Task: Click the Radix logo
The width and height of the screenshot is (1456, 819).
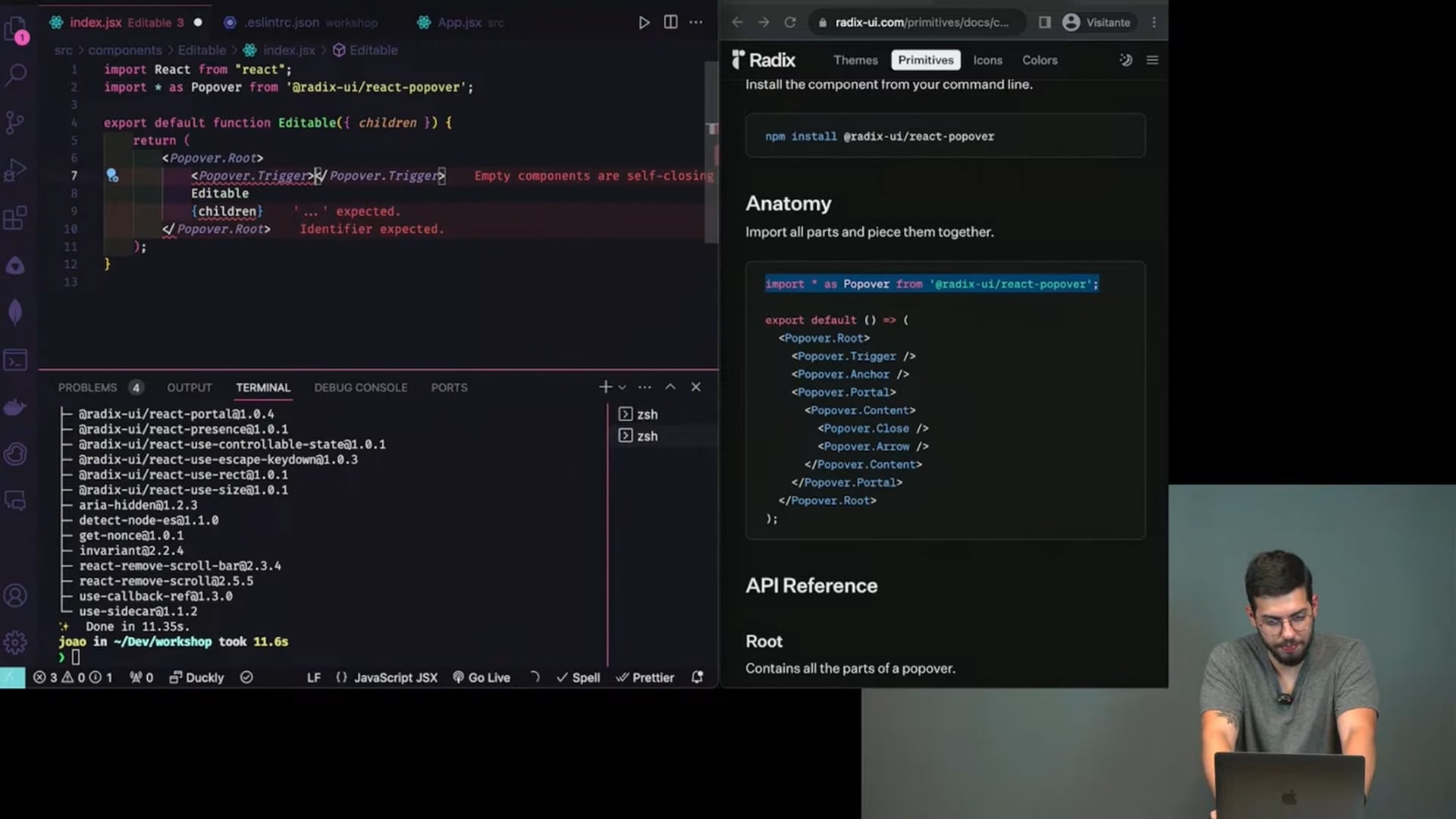Action: pyautogui.click(x=764, y=60)
